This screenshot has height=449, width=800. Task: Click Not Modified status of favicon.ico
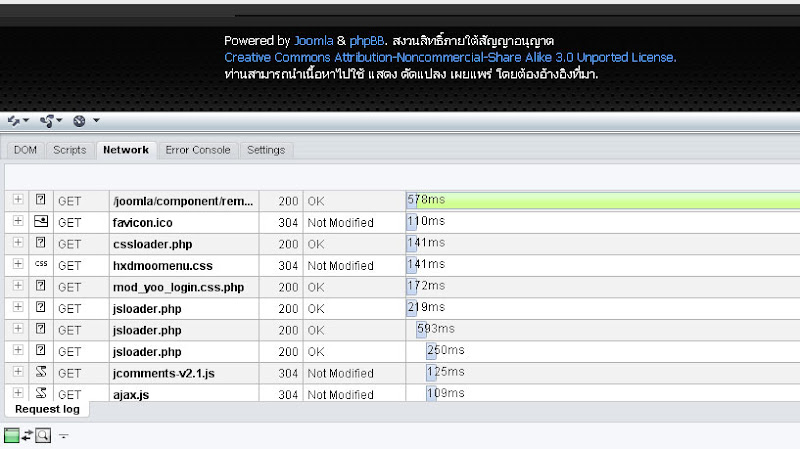pos(340,223)
